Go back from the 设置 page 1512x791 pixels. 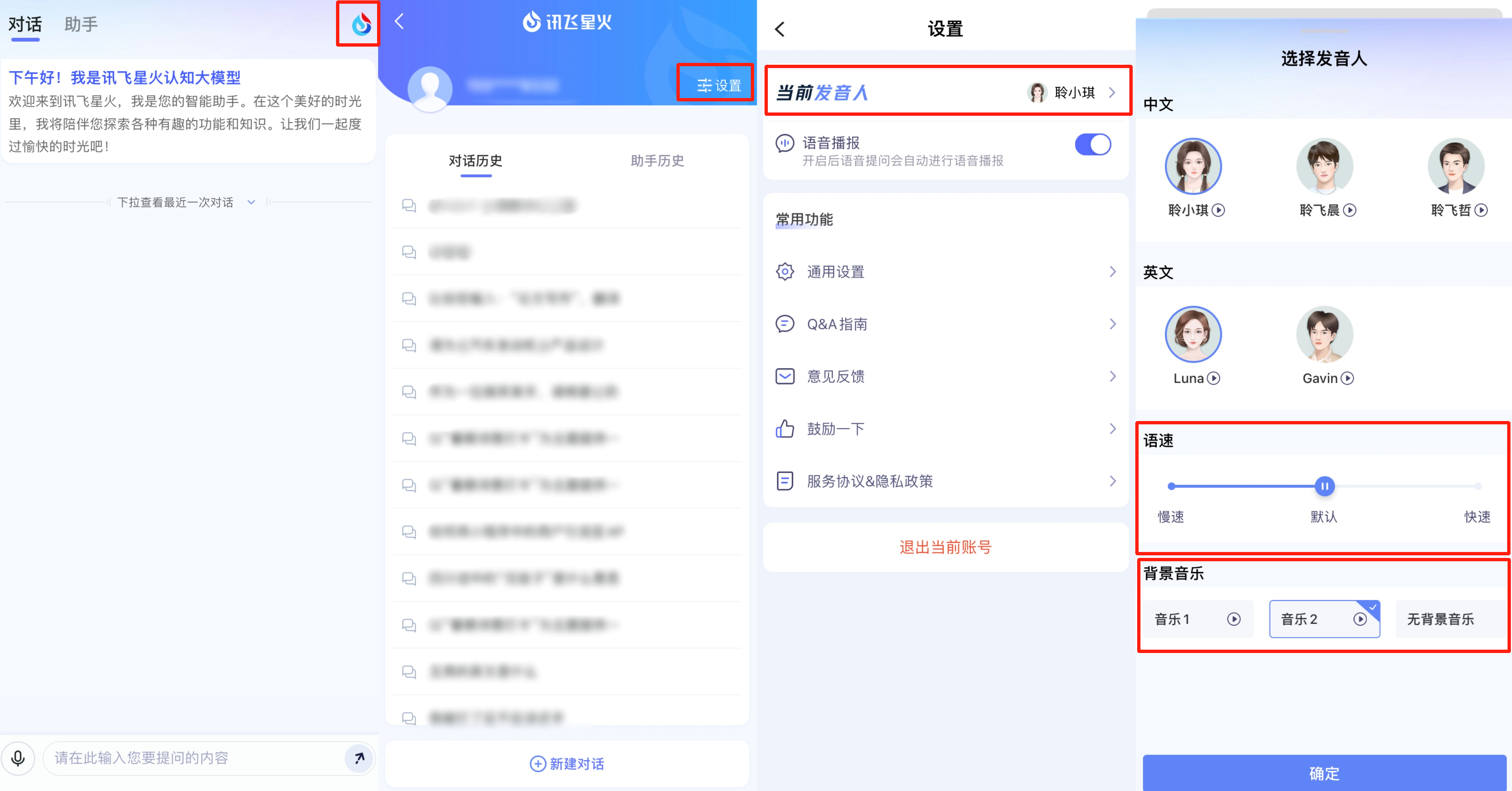(x=779, y=29)
